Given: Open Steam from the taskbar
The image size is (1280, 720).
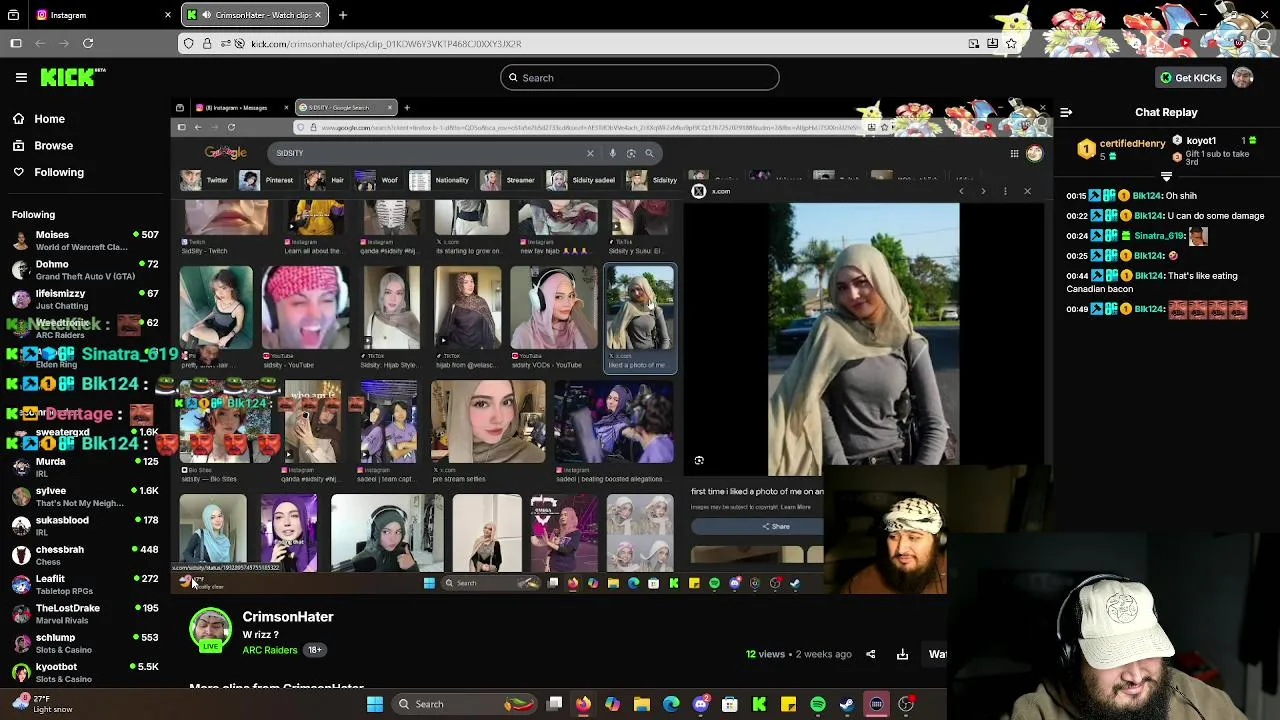Looking at the screenshot, I should pyautogui.click(x=847, y=704).
